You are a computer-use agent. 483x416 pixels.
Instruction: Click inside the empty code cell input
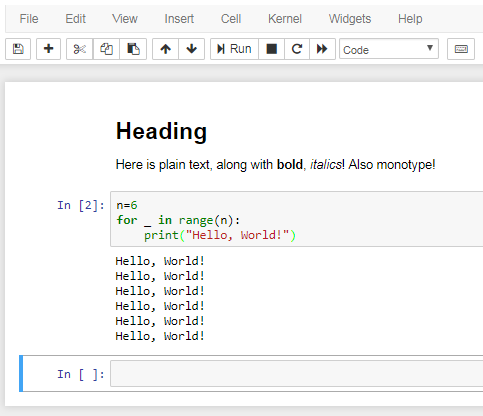[297, 374]
